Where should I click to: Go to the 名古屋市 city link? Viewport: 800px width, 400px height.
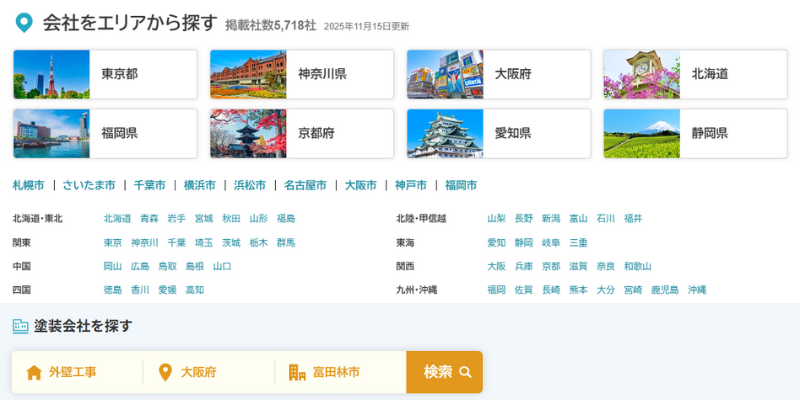click(305, 185)
